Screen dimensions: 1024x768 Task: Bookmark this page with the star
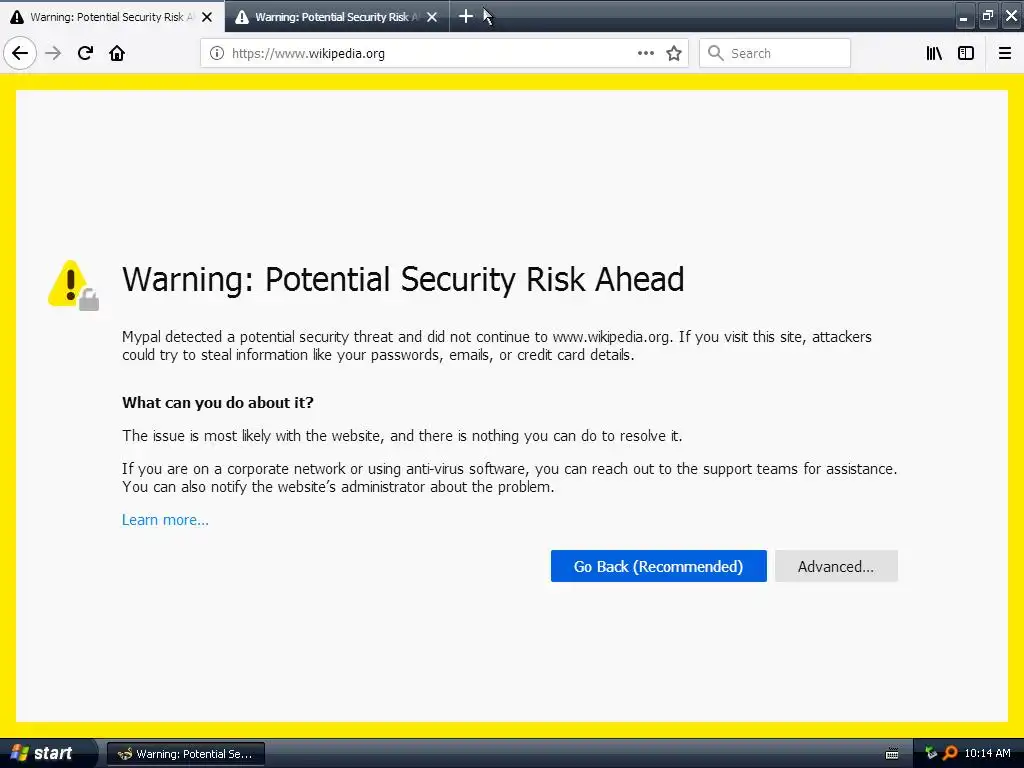point(674,54)
